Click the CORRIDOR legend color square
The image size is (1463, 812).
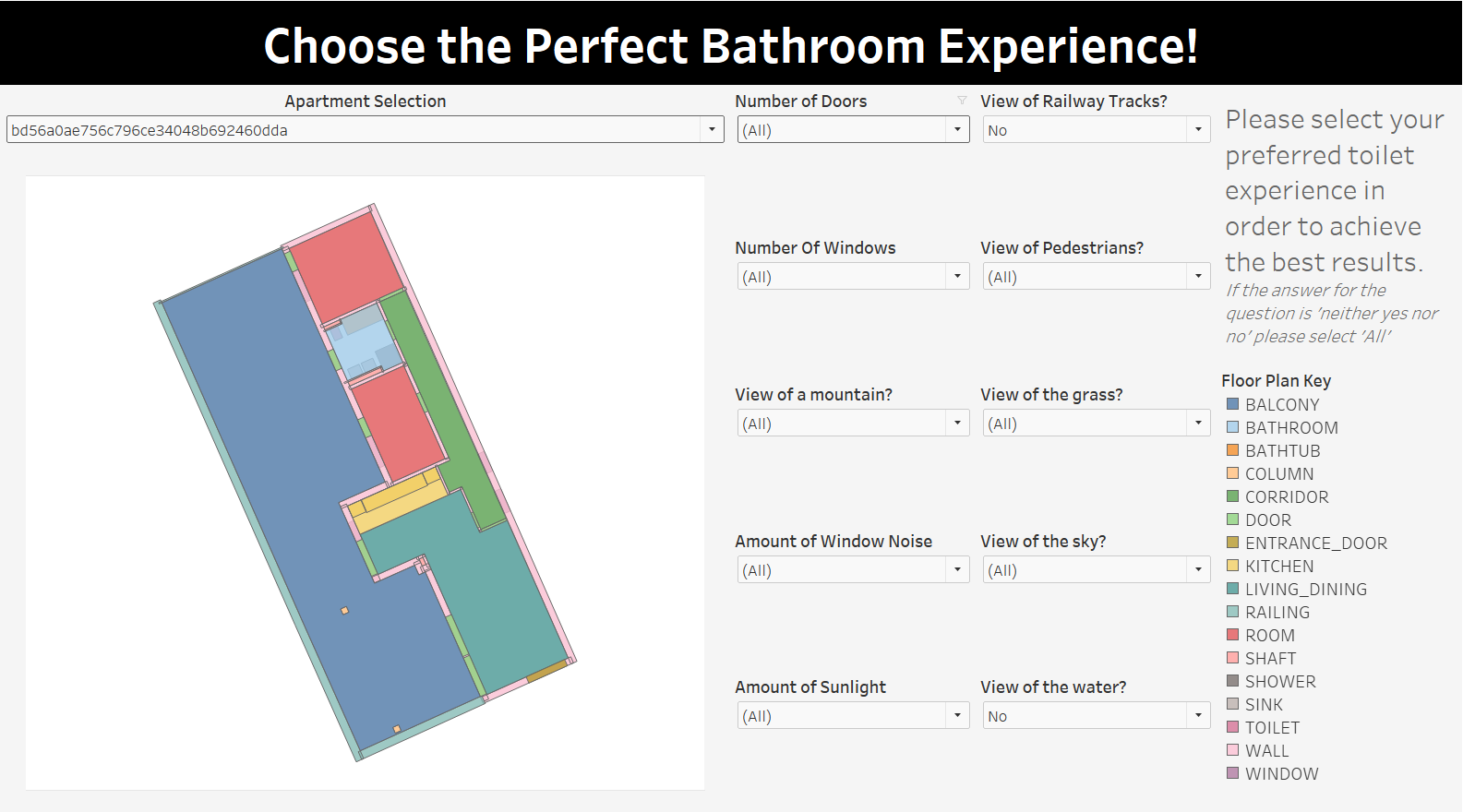(x=1232, y=496)
